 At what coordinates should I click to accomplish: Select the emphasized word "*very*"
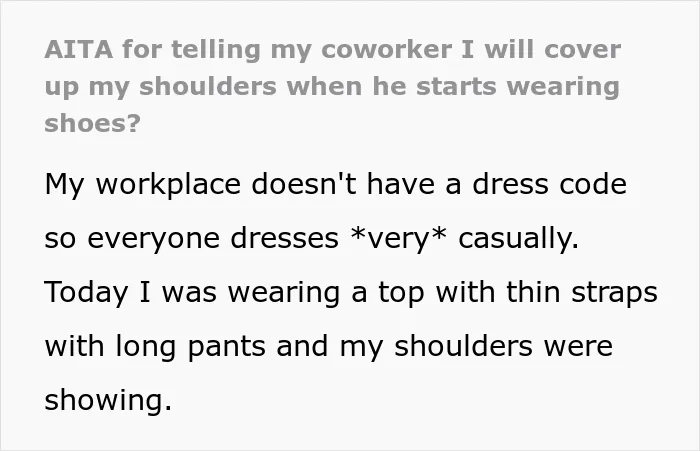398,239
